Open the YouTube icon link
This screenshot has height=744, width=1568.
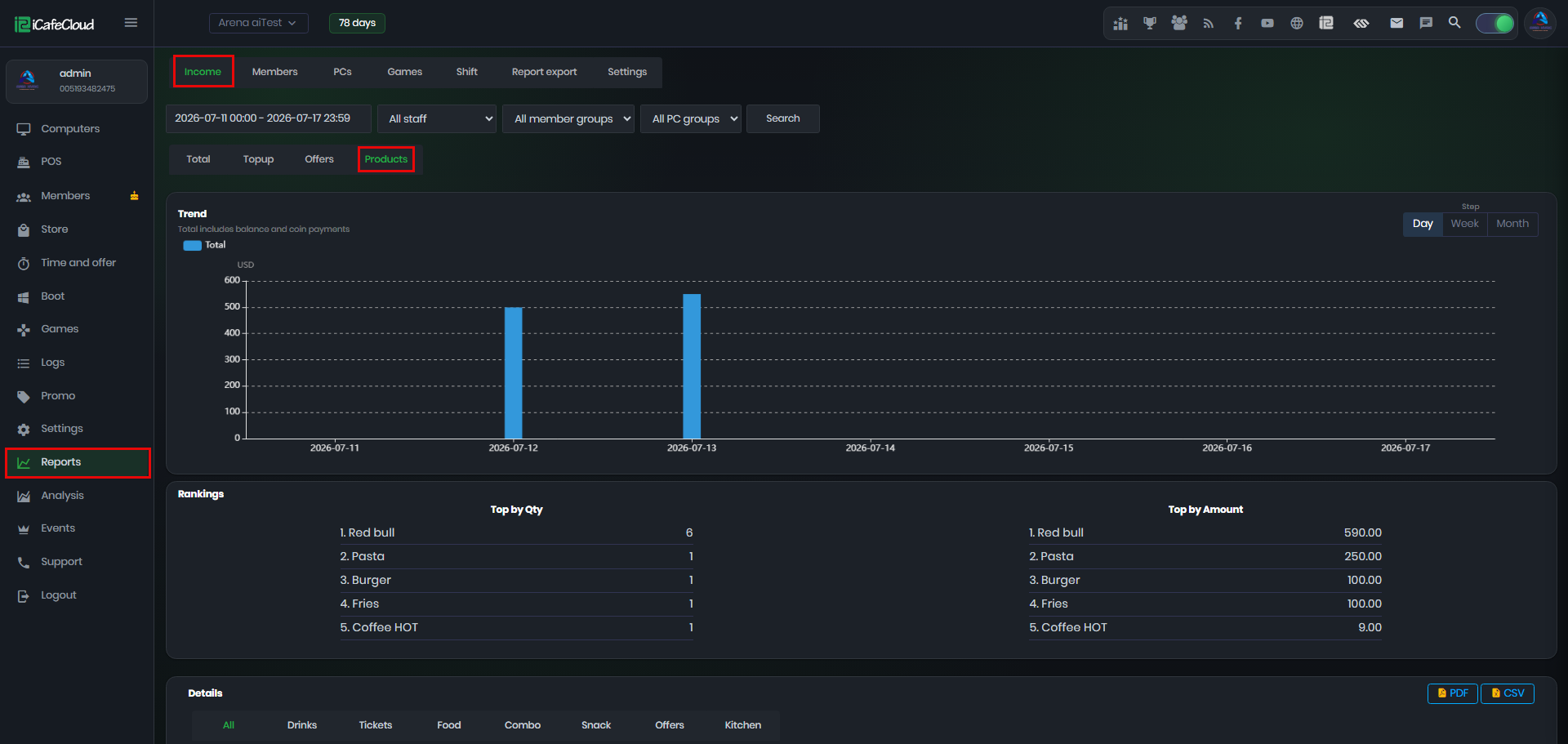(1267, 23)
